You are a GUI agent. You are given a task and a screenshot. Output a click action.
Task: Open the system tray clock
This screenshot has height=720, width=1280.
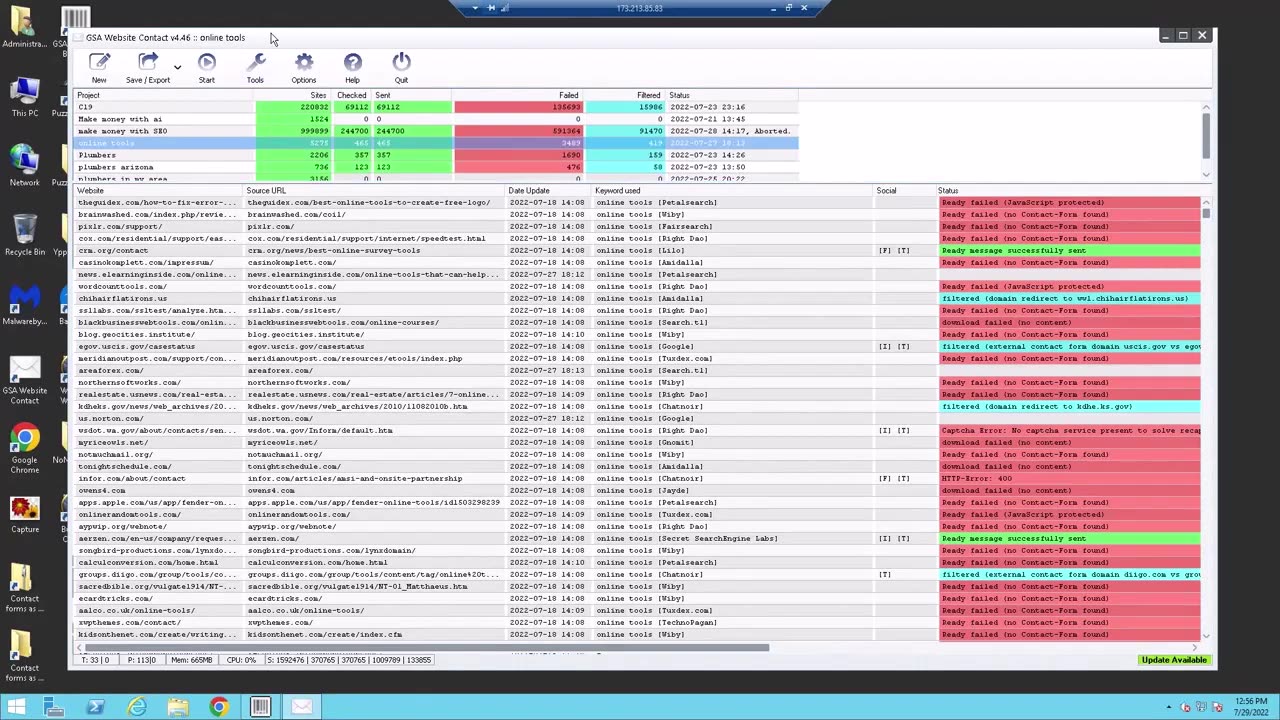pyautogui.click(x=1251, y=707)
